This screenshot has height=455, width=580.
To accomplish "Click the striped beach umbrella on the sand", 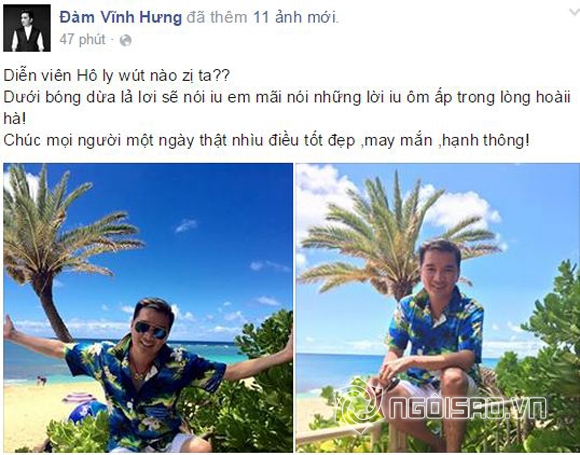I will click(79, 398).
